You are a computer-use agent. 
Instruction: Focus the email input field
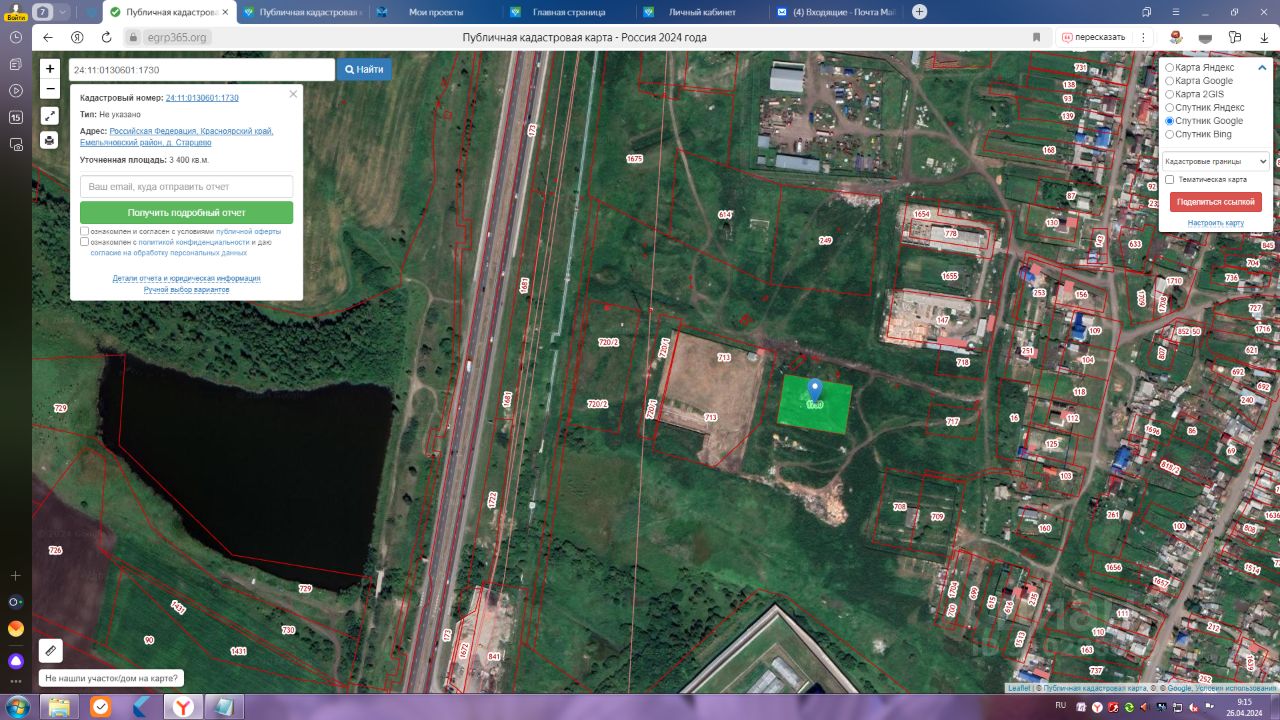(186, 186)
